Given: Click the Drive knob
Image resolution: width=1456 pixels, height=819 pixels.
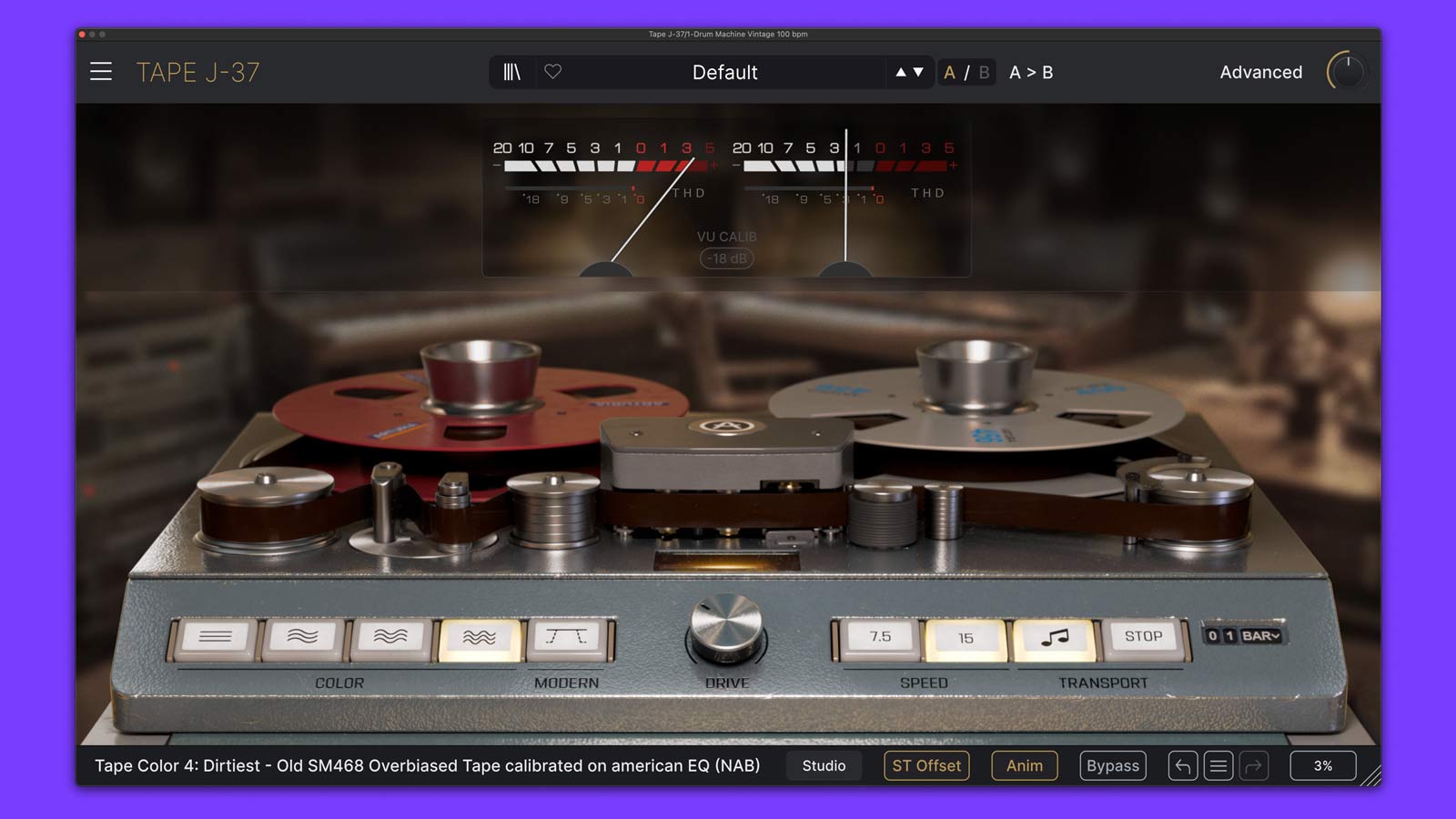Looking at the screenshot, I should [x=726, y=628].
